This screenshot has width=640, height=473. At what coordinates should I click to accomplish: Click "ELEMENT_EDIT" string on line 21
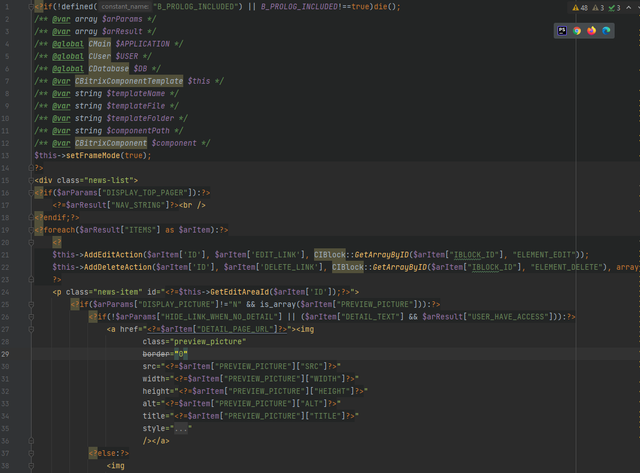click(544, 255)
